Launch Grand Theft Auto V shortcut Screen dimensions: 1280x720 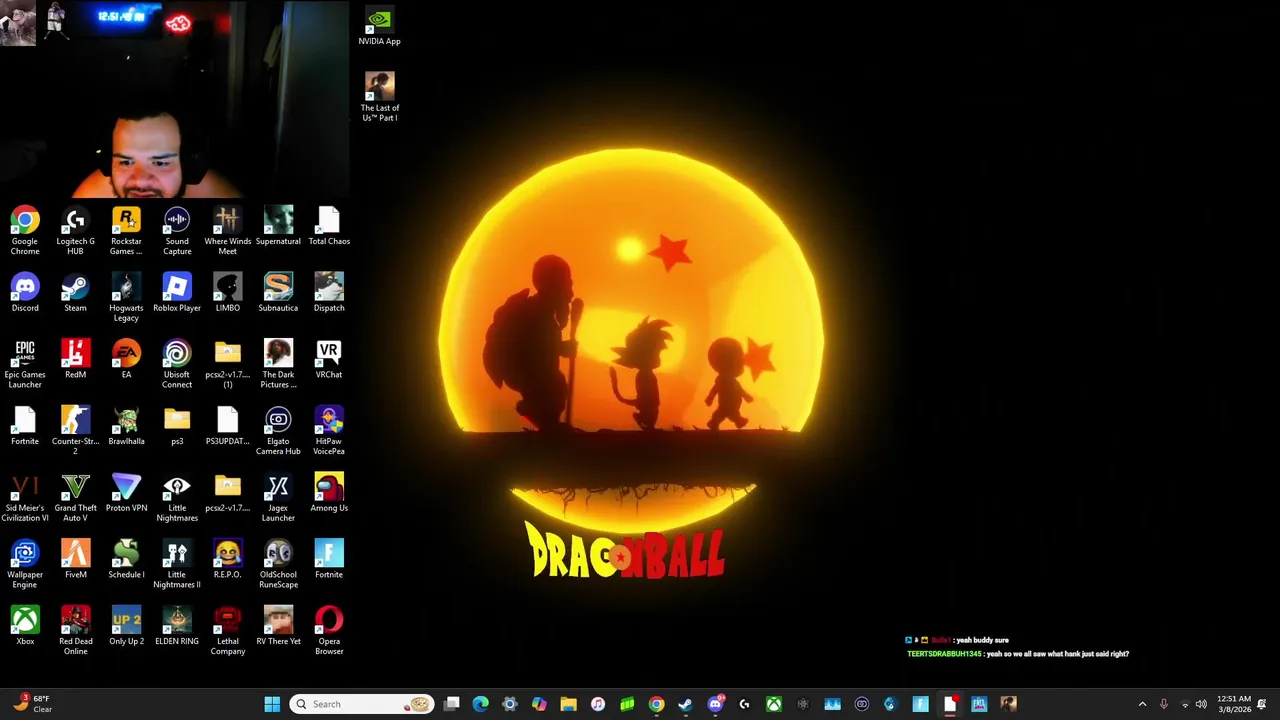(75, 498)
